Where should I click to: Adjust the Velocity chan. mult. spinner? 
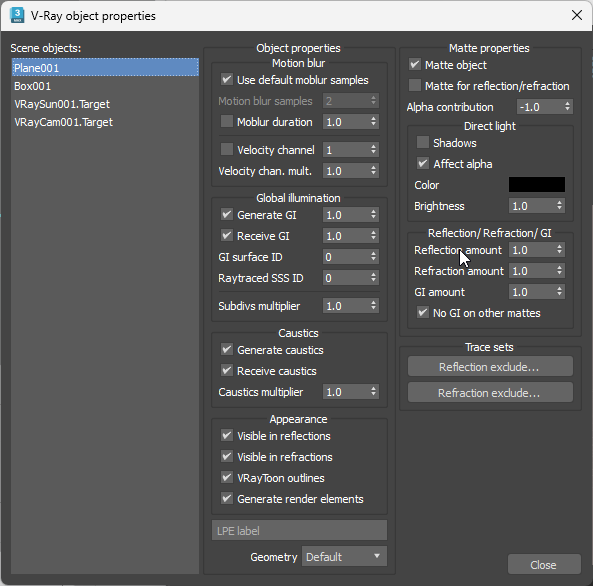click(373, 171)
